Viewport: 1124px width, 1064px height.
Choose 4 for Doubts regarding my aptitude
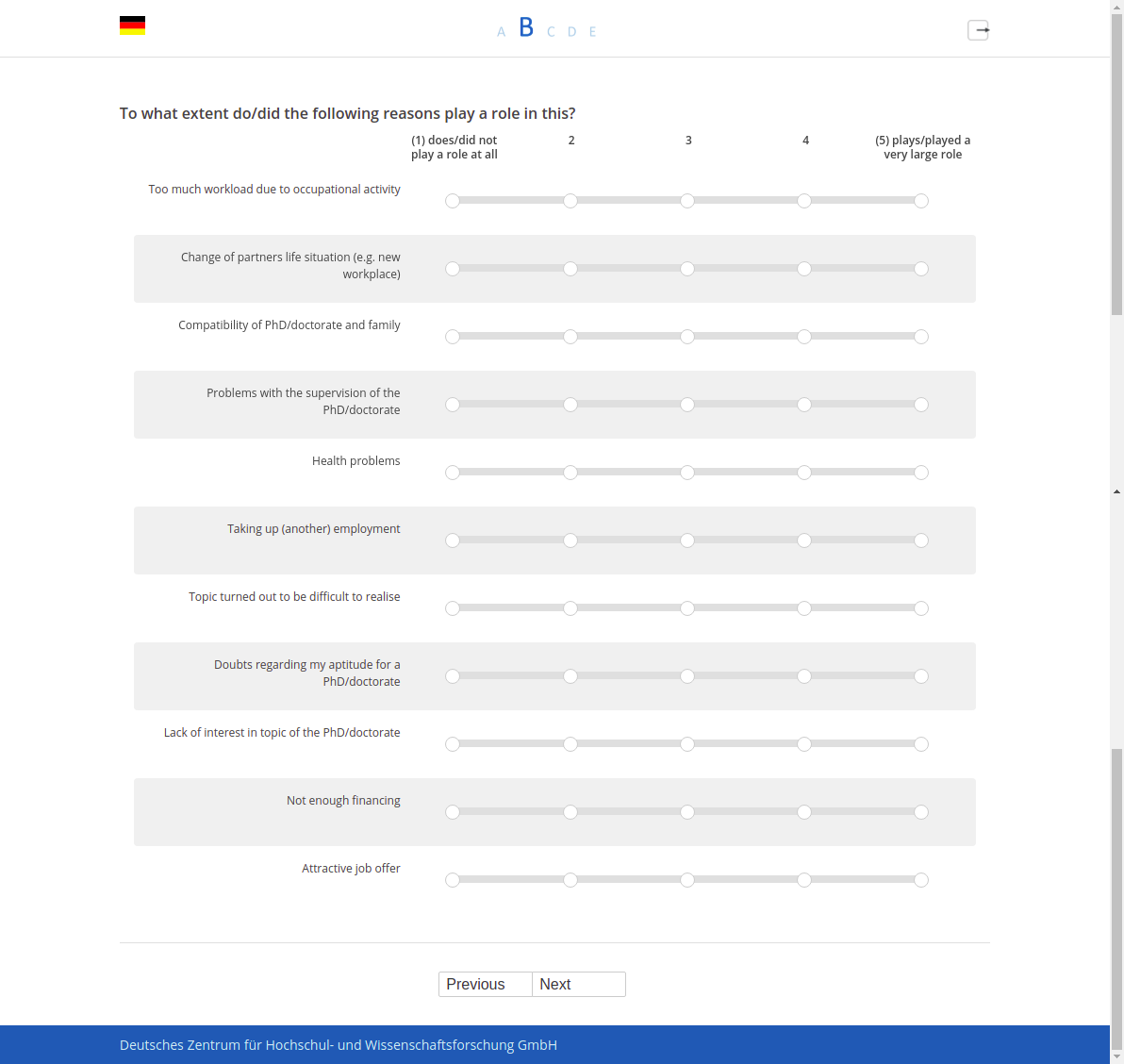coord(804,676)
